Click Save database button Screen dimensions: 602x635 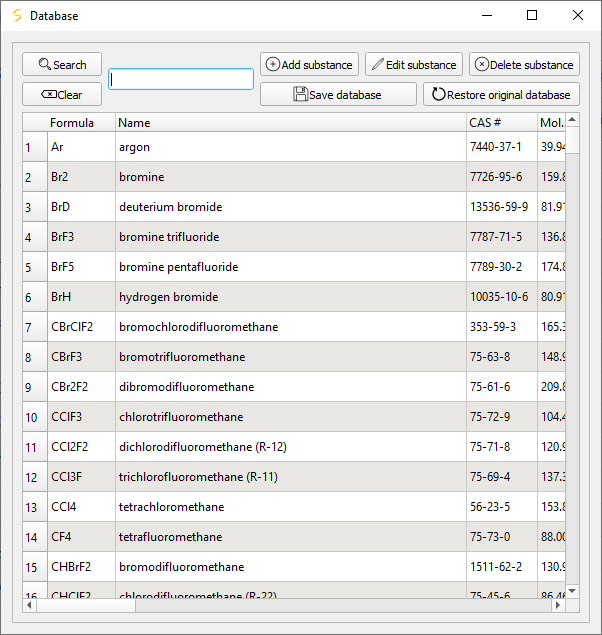coord(338,94)
